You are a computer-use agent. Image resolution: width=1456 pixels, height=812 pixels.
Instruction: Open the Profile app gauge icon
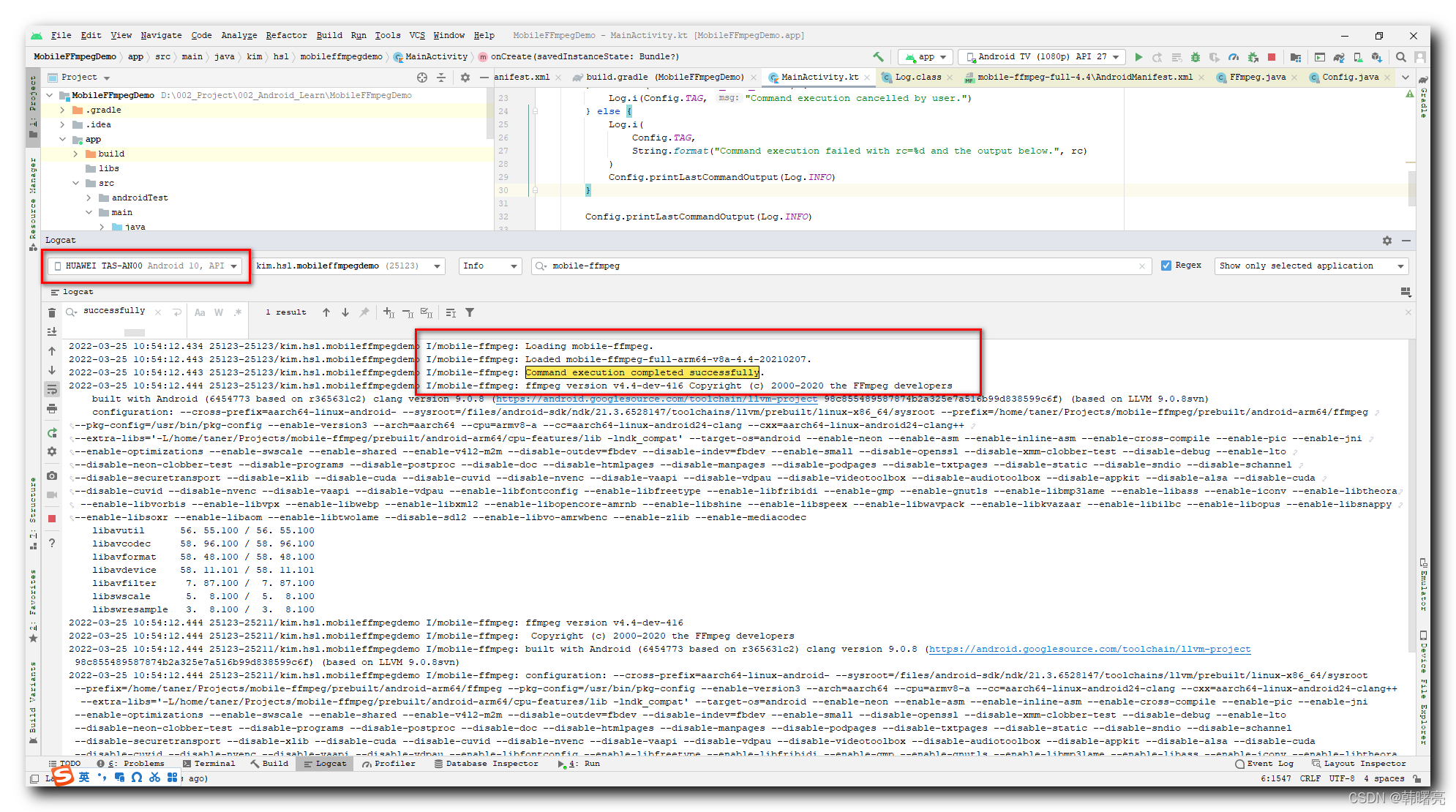[1234, 57]
